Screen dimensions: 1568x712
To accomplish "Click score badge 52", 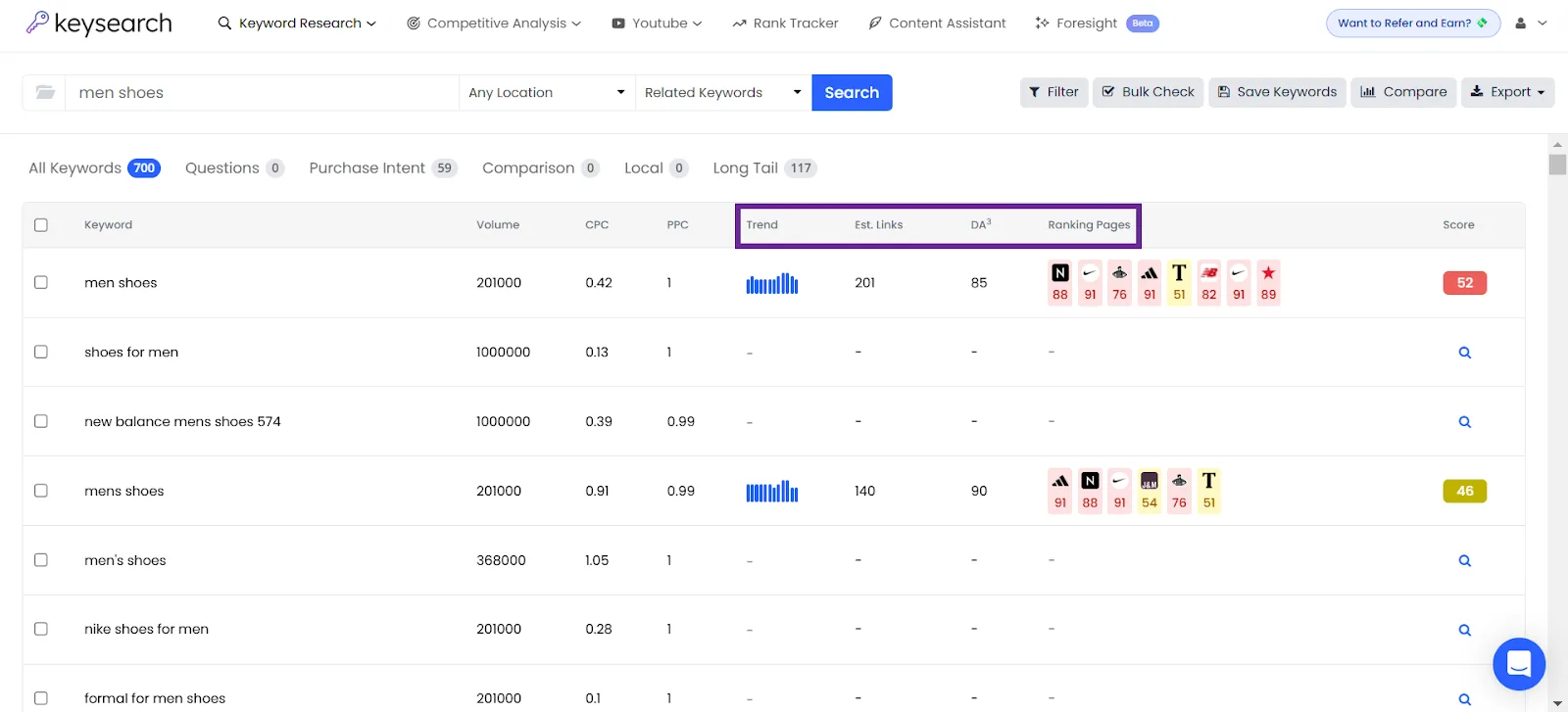I will tap(1464, 283).
